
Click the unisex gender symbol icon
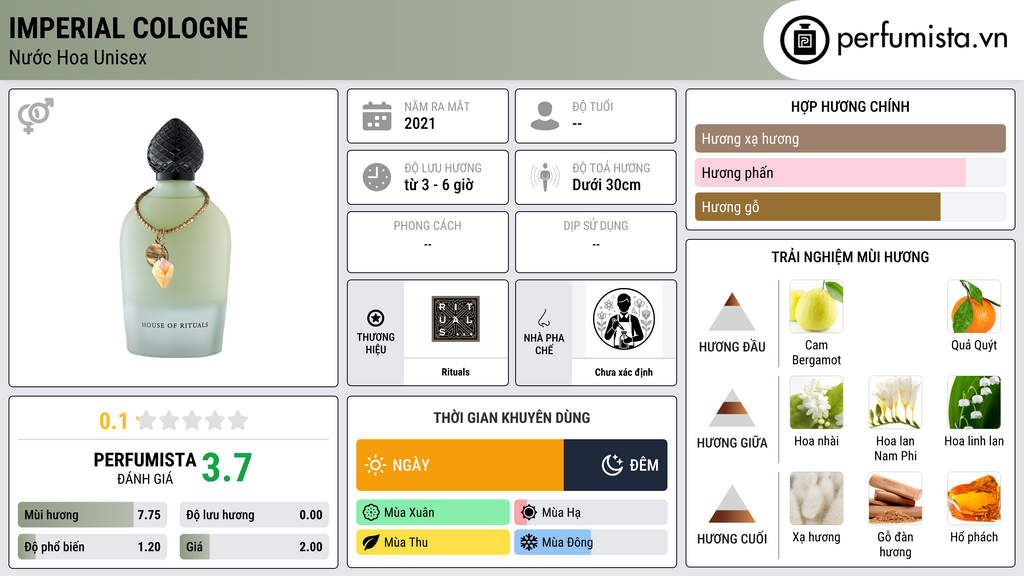(x=36, y=116)
